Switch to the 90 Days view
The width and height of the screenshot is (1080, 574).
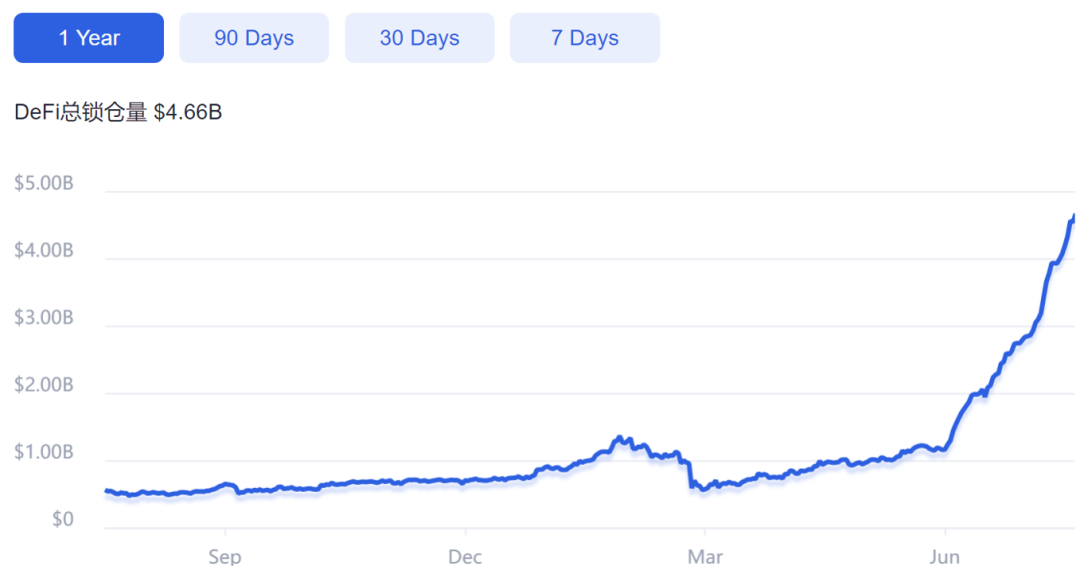coord(254,38)
